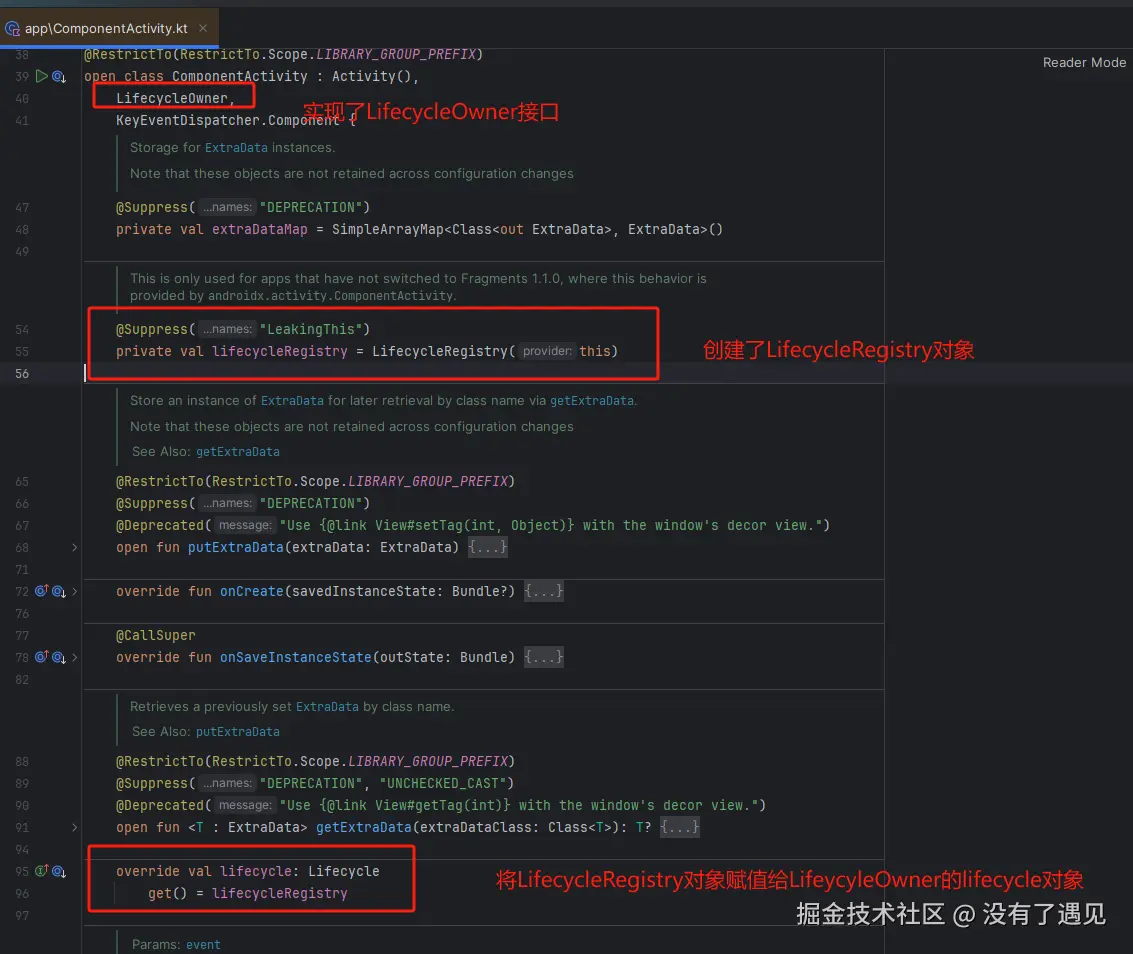The width and height of the screenshot is (1133, 954).
Task: Click the lifecycleRegistry reference on line 96
Action: (x=280, y=893)
